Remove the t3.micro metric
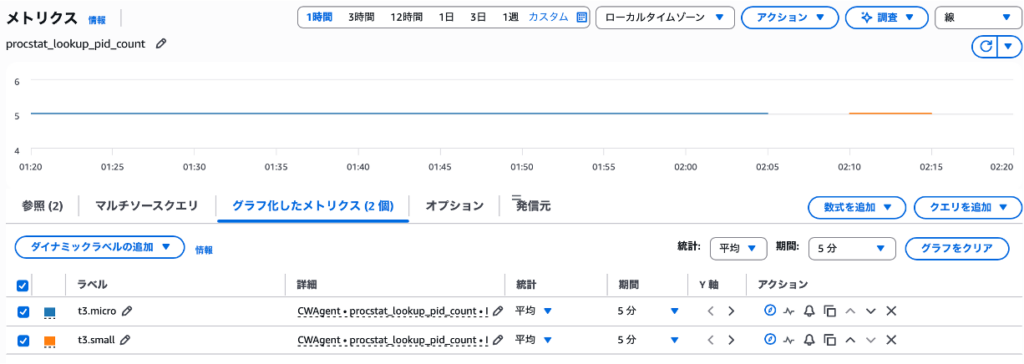Viewport: 1024px width, 364px height. click(890, 311)
